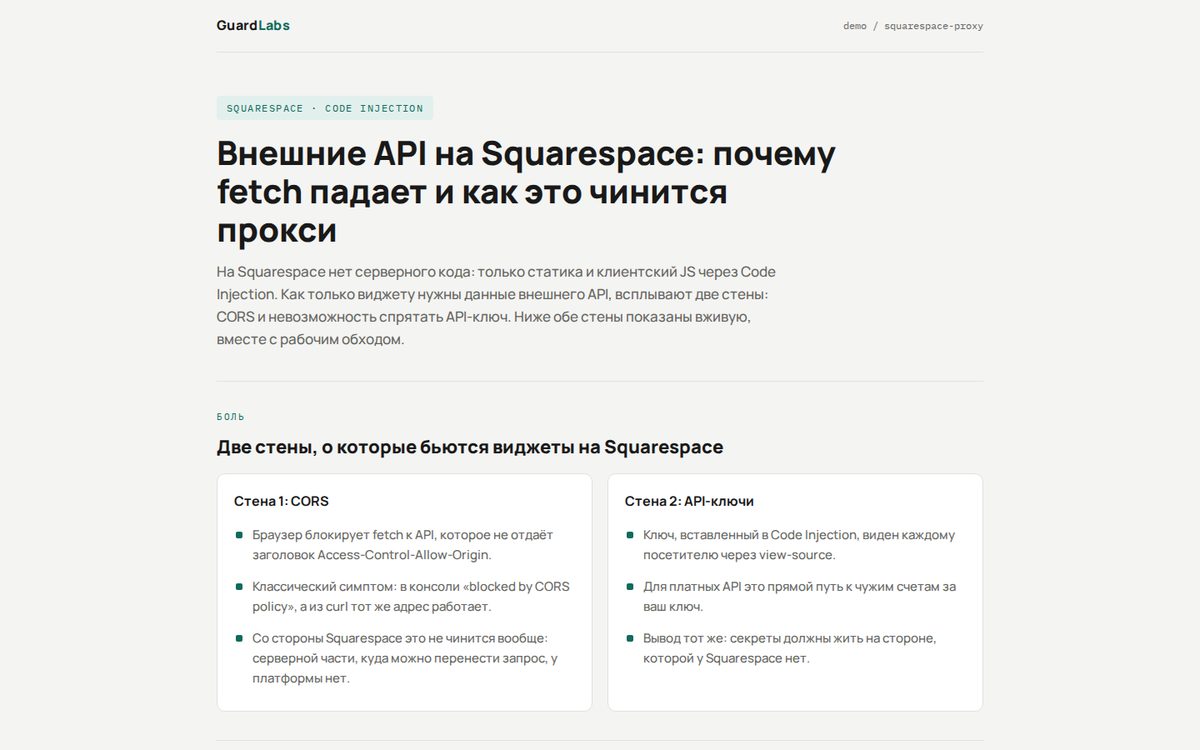This screenshot has width=1200, height=750.
Task: Click bullet 'Со стороны Squarespace это не чинится'
Action: (x=404, y=658)
